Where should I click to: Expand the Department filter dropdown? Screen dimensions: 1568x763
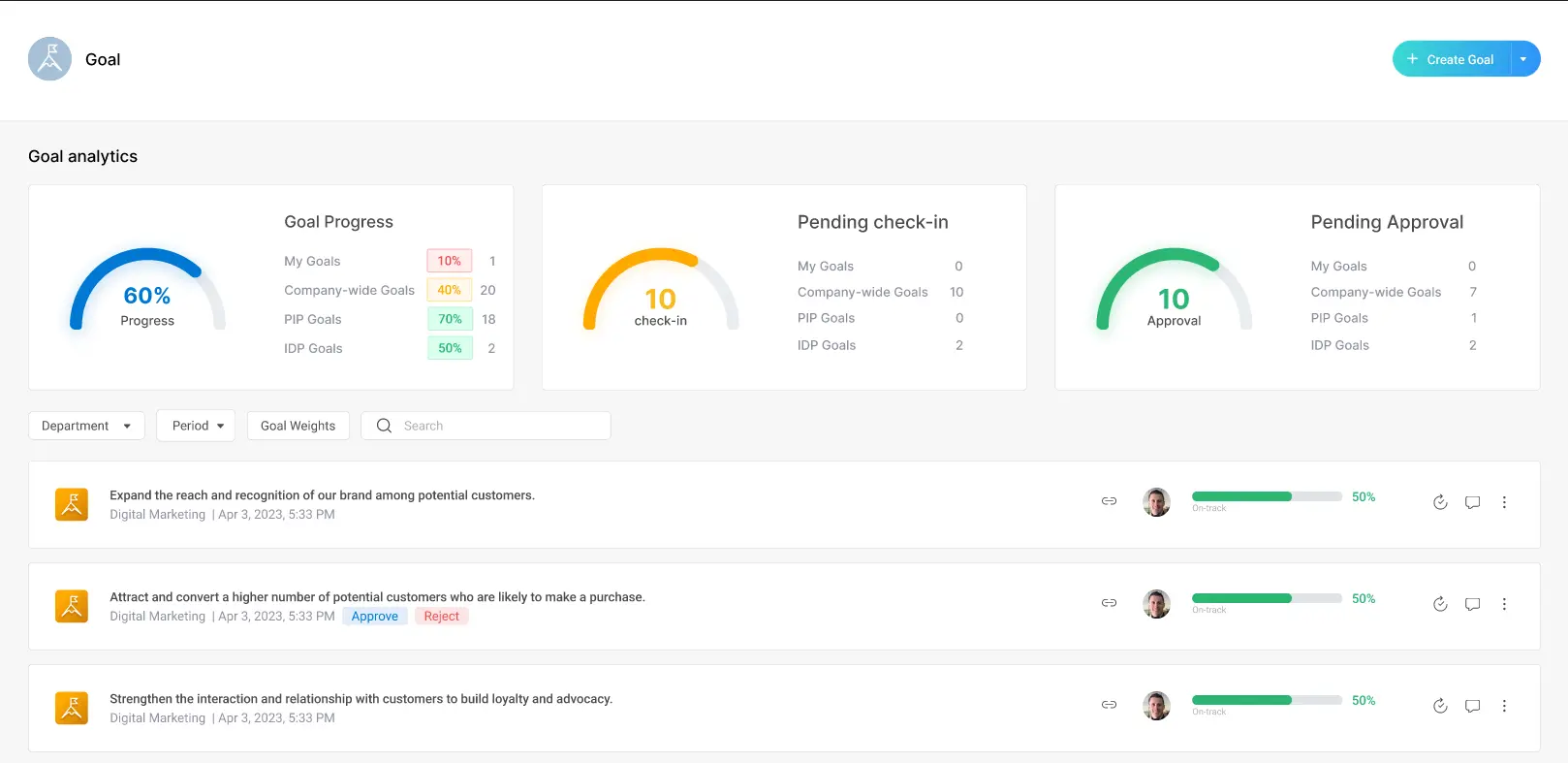click(86, 426)
